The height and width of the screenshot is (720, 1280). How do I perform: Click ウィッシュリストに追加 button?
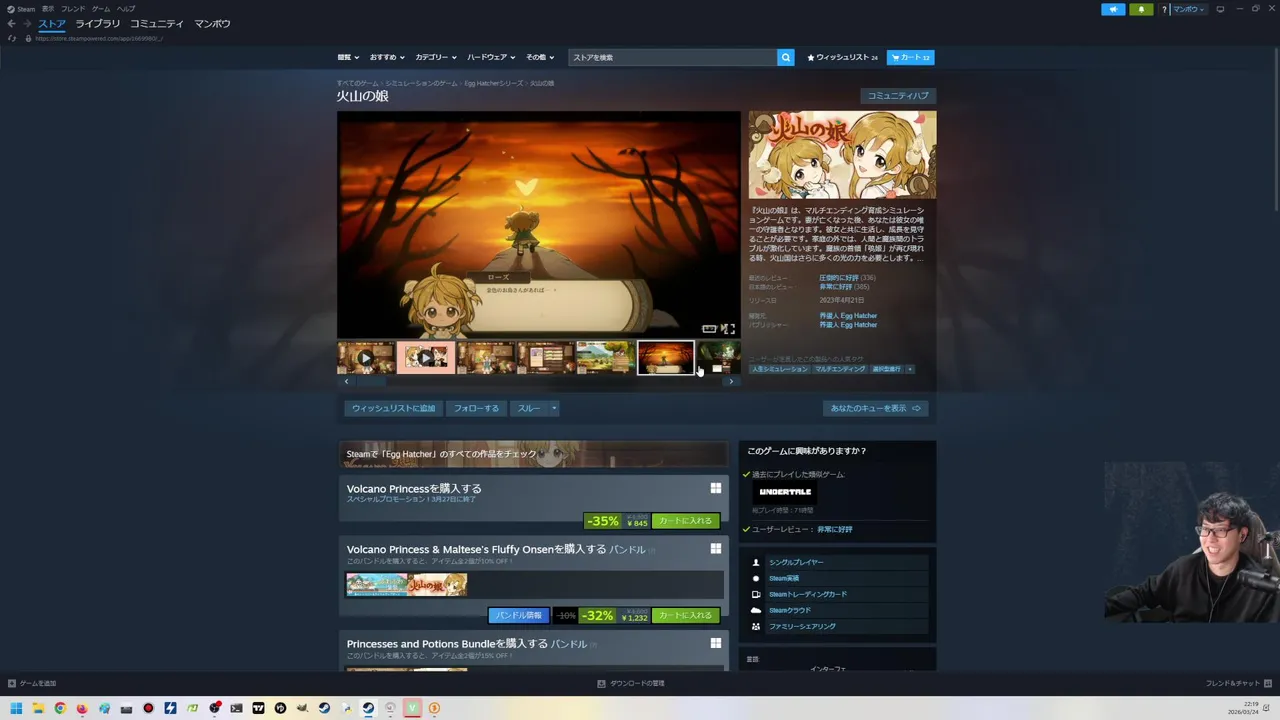393,408
